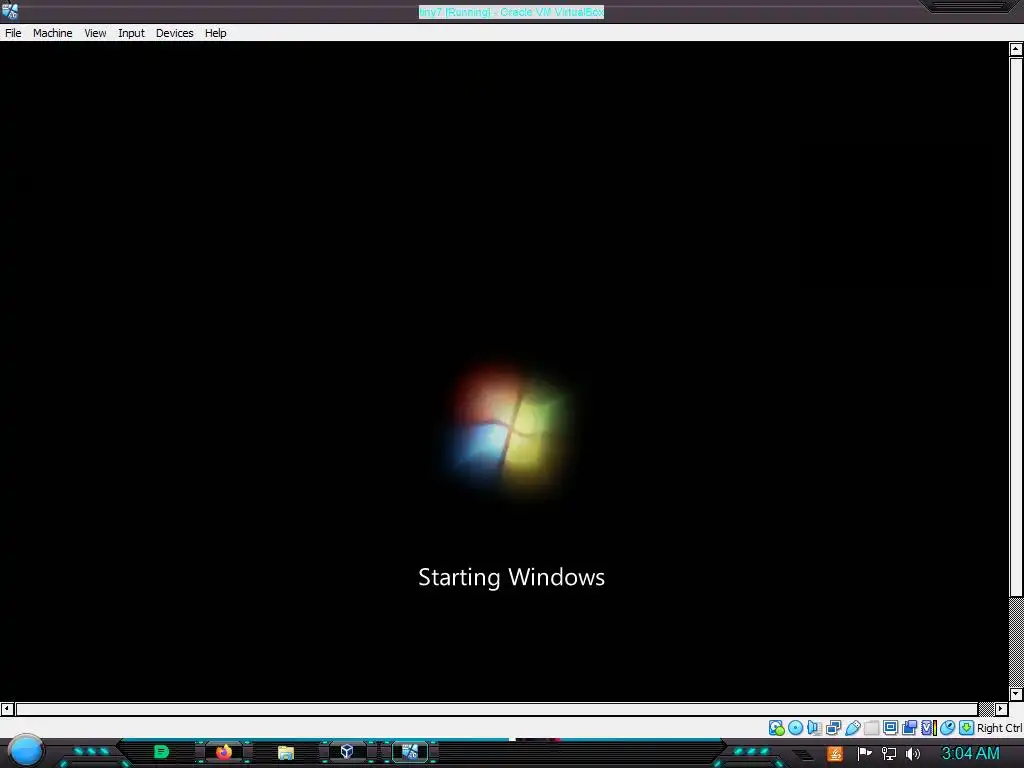Click the recording status icon
This screenshot has height=768, width=1024.
tap(909, 728)
